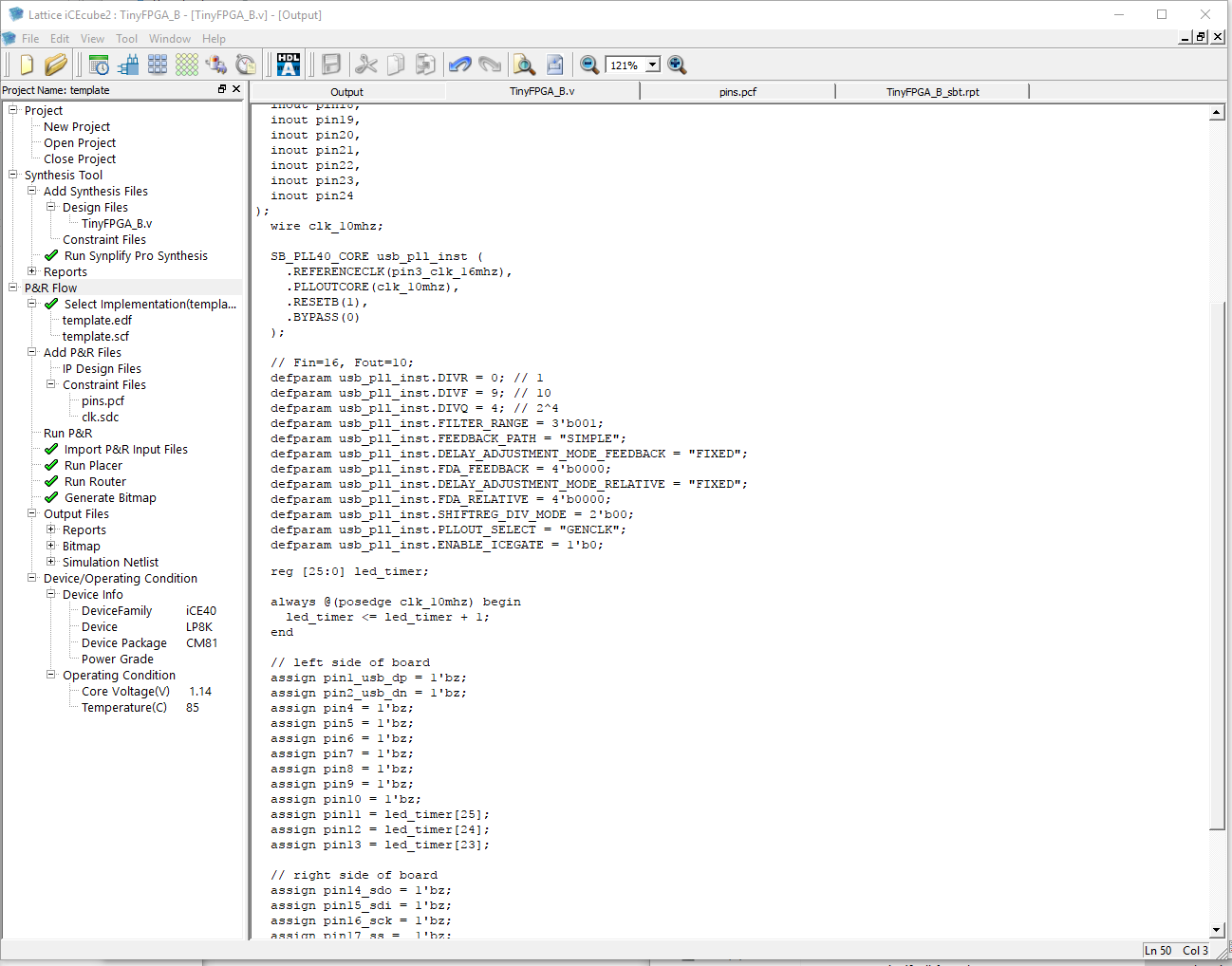Viewport: 1232px width, 966px height.
Task: Click the find magnifier-on-document icon
Action: tap(524, 65)
